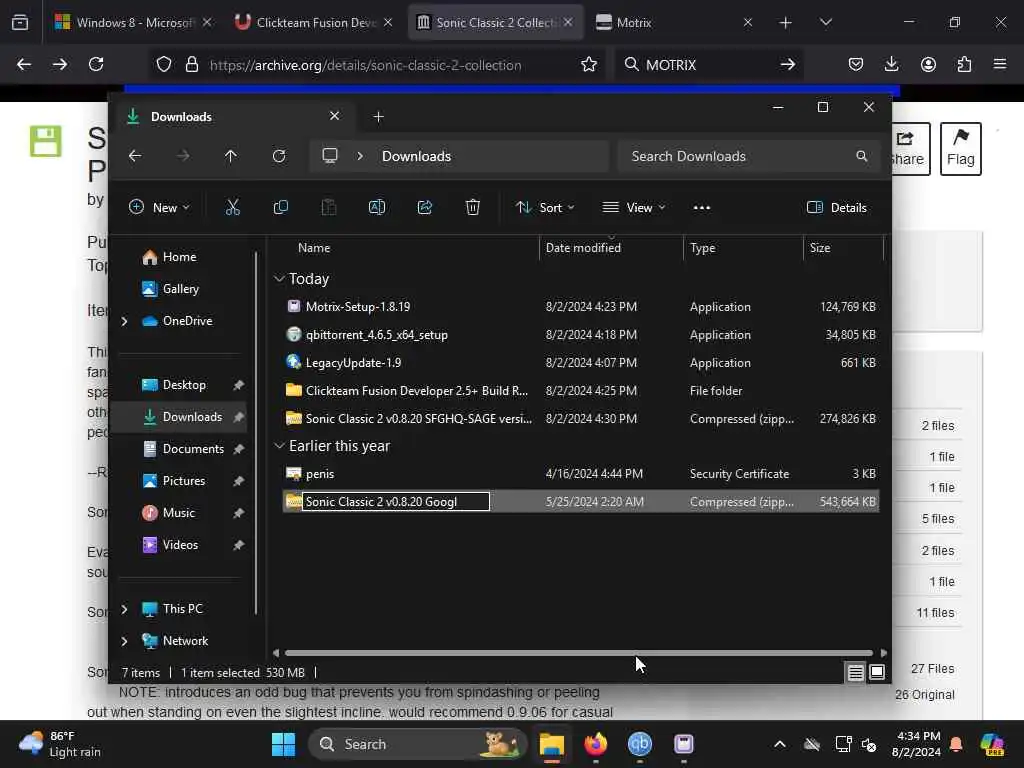Screen dimensions: 1024x768
Task: Open Firefox downloads panel arrow
Action: click(x=891, y=64)
